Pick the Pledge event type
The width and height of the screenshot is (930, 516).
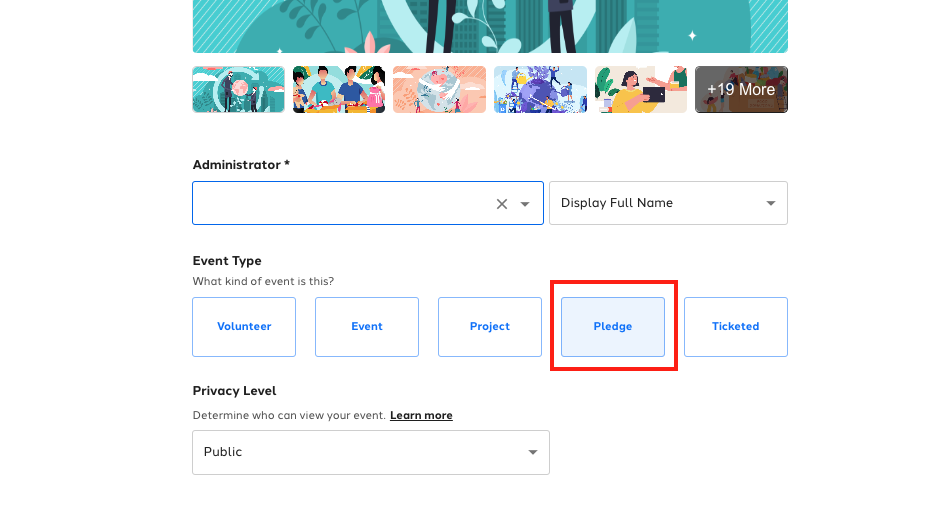(x=613, y=327)
